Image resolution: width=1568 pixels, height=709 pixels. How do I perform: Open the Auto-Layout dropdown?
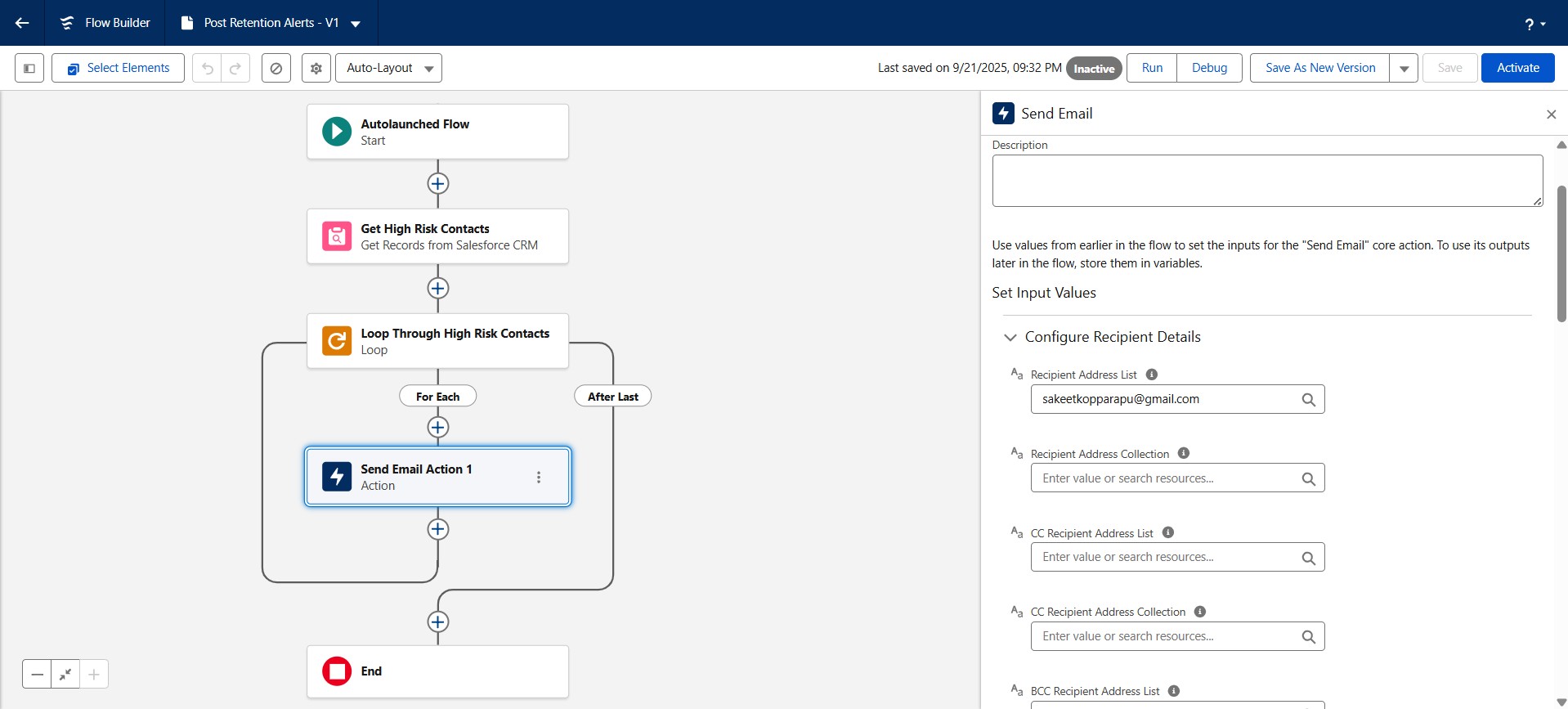388,68
